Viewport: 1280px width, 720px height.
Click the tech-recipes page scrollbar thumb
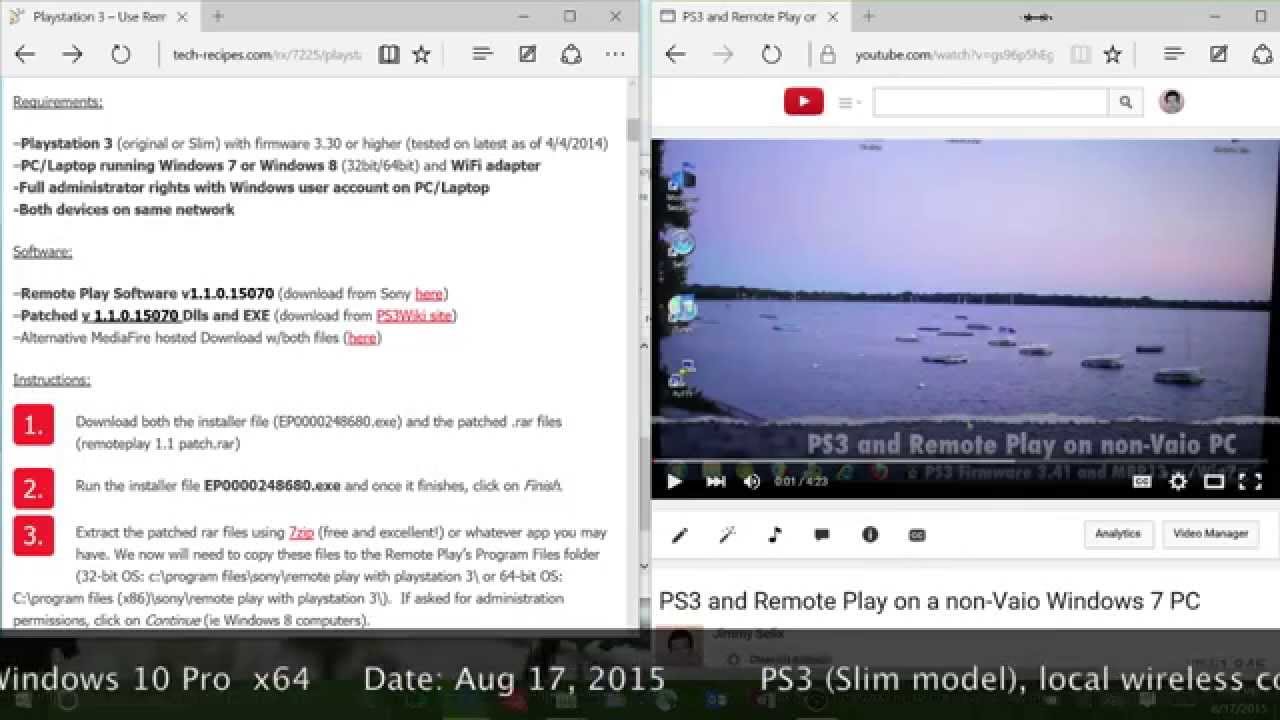click(x=632, y=129)
